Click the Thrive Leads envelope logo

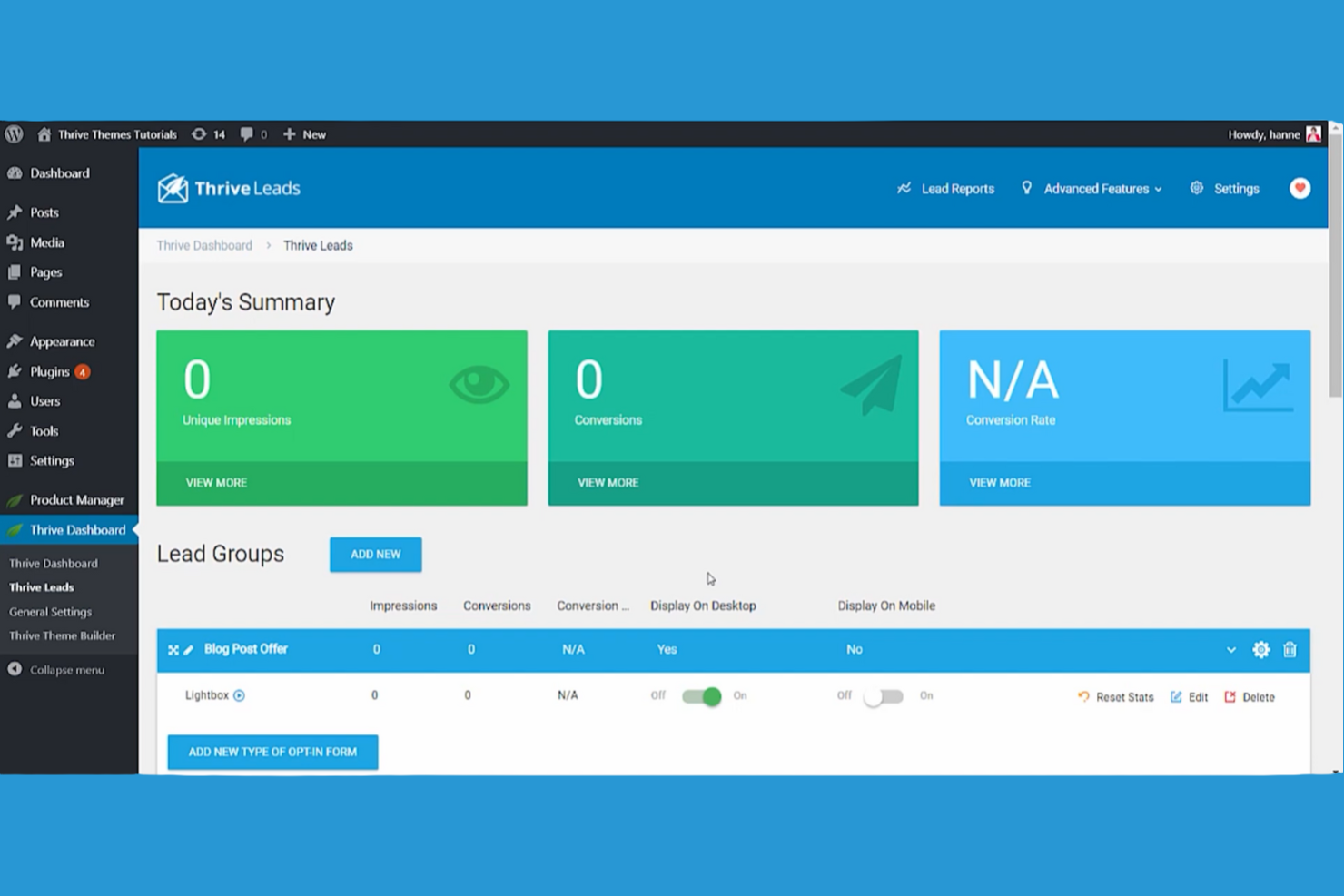[172, 187]
